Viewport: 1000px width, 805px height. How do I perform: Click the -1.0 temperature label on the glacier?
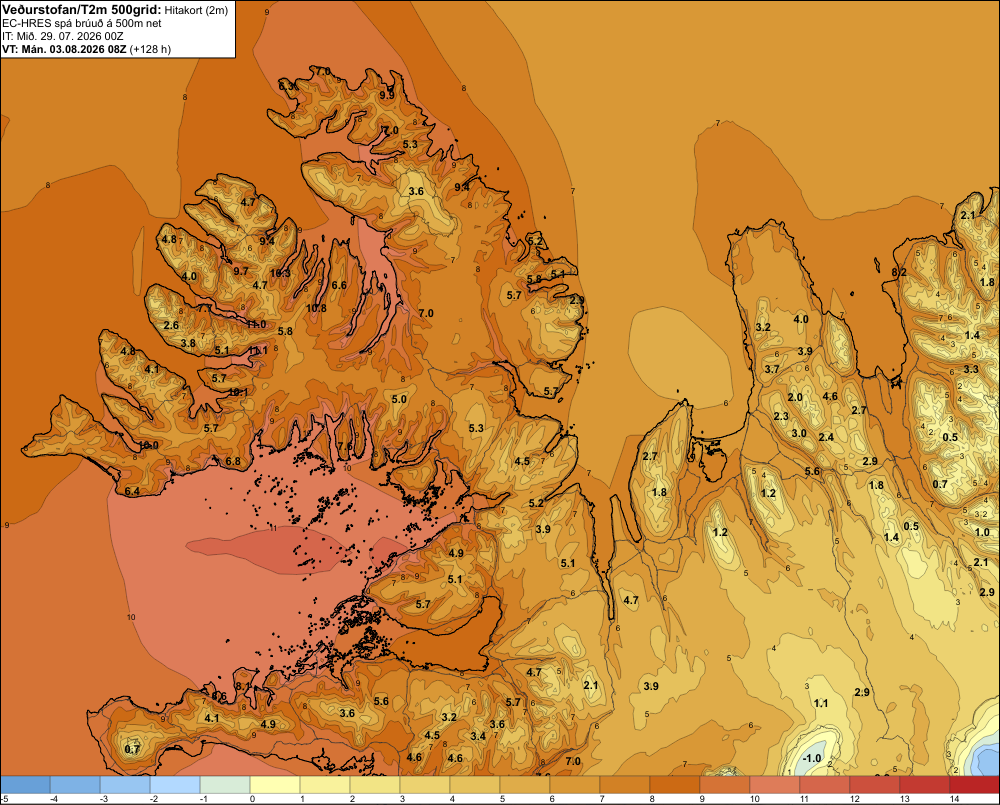812,758
